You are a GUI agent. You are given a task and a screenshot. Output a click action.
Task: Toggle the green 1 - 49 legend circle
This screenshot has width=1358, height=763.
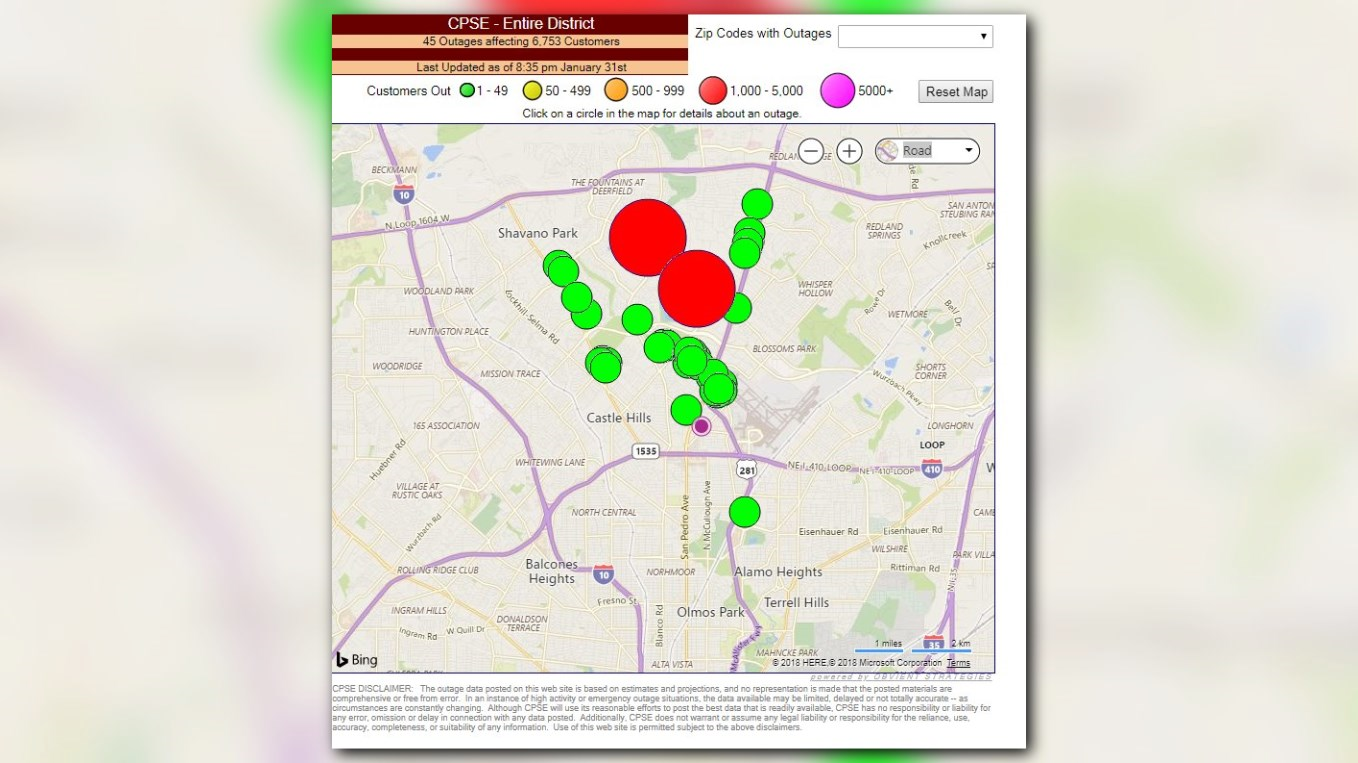tap(466, 90)
